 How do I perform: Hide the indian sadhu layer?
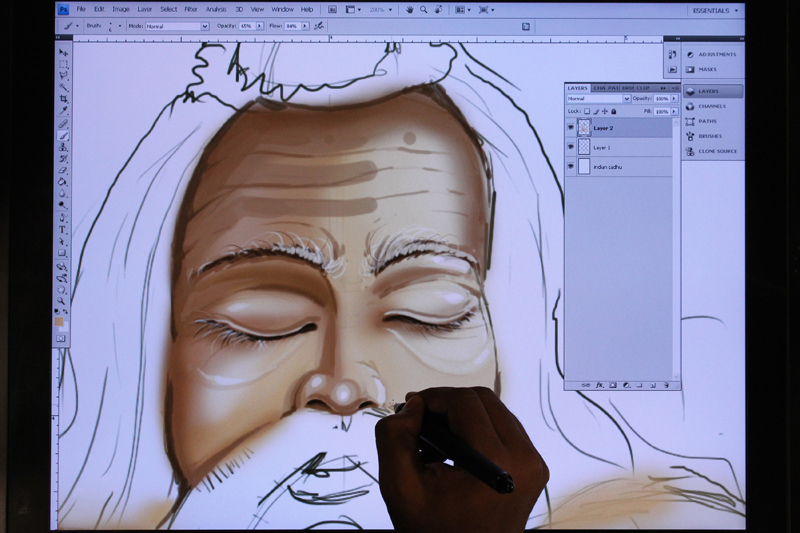click(571, 167)
